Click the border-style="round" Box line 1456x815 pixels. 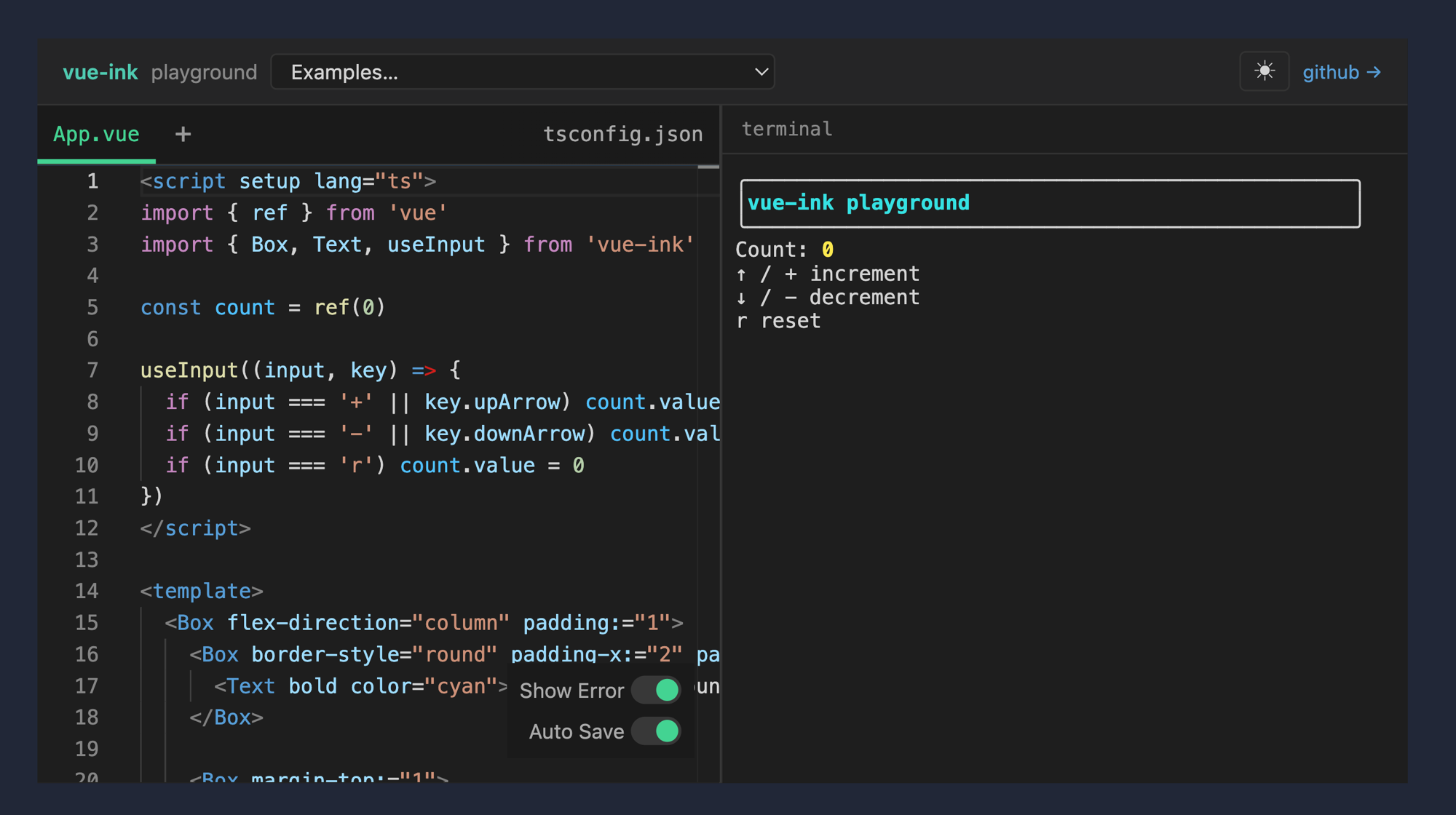coord(454,654)
